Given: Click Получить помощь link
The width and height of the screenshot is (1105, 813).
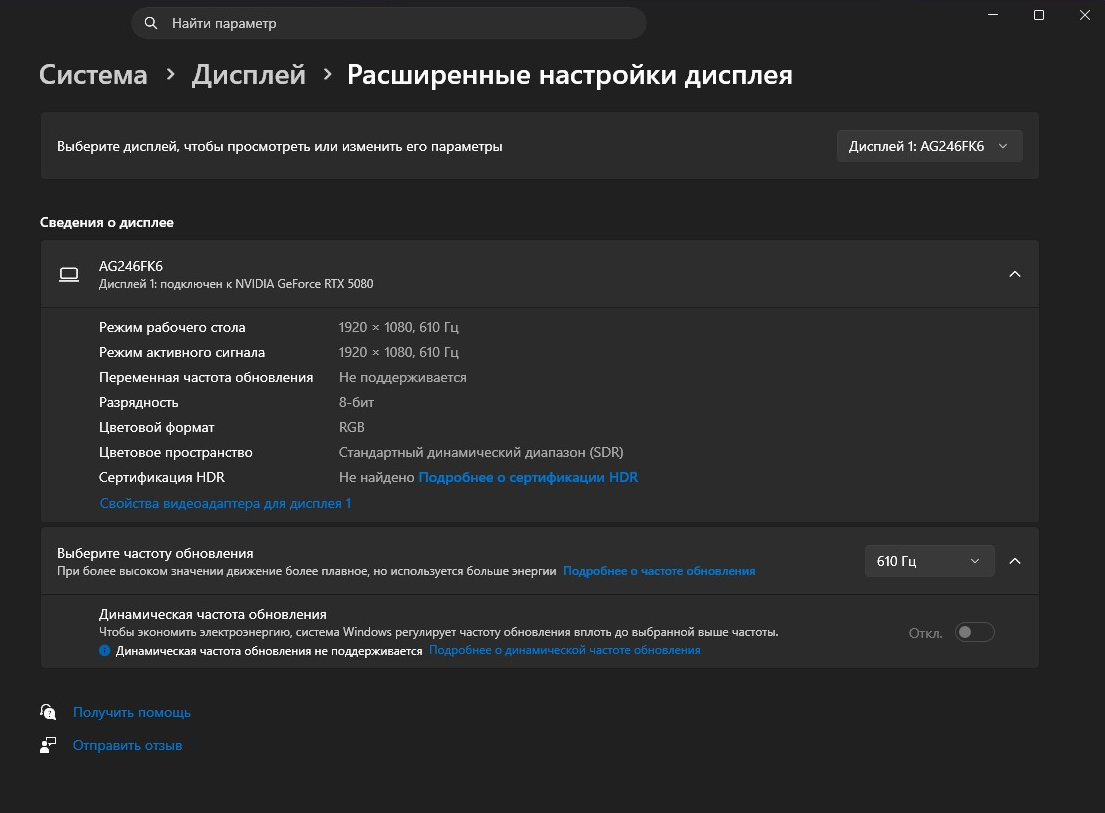Looking at the screenshot, I should tap(132, 712).
